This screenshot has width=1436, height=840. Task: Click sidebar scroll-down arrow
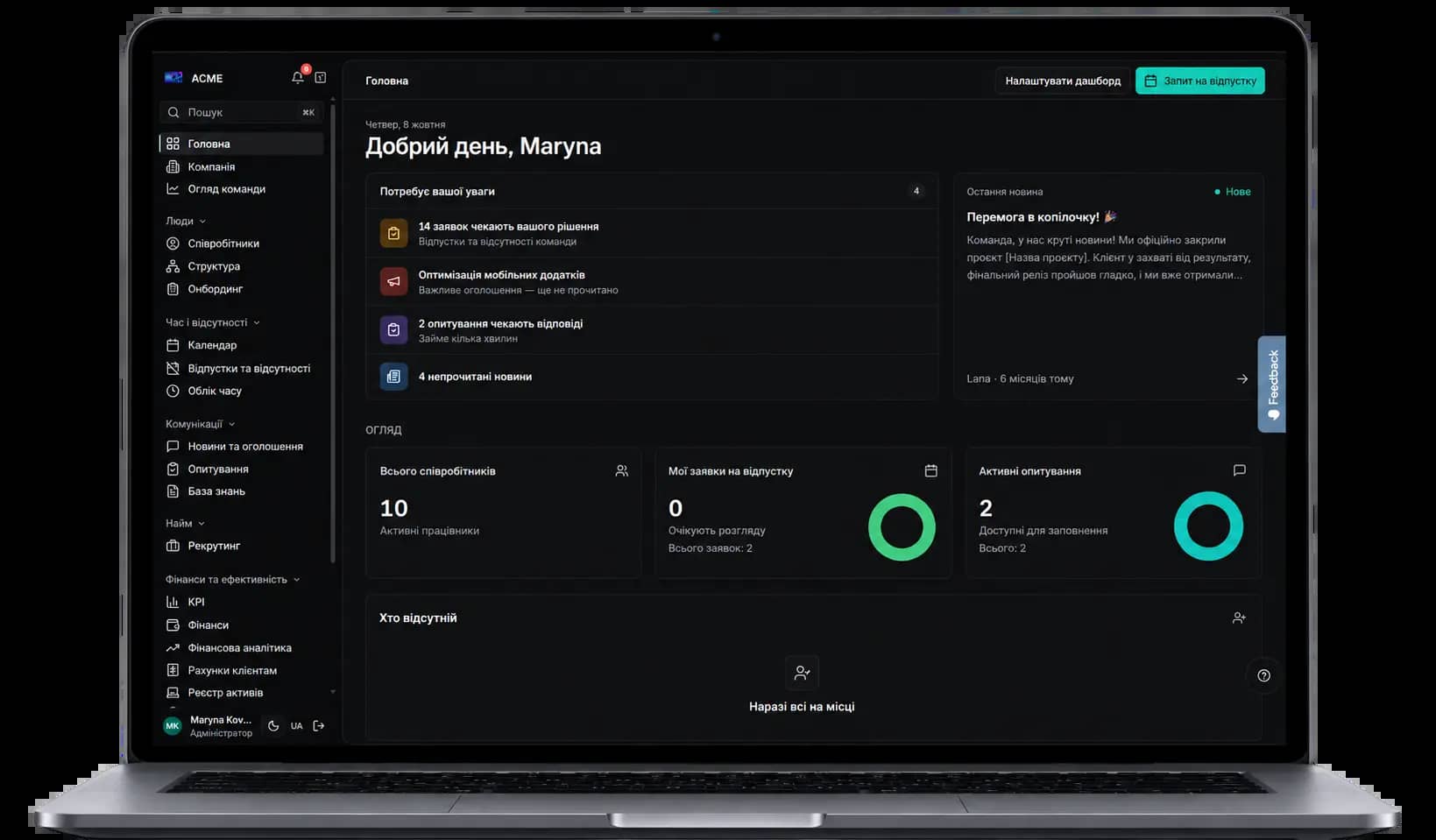point(333,692)
